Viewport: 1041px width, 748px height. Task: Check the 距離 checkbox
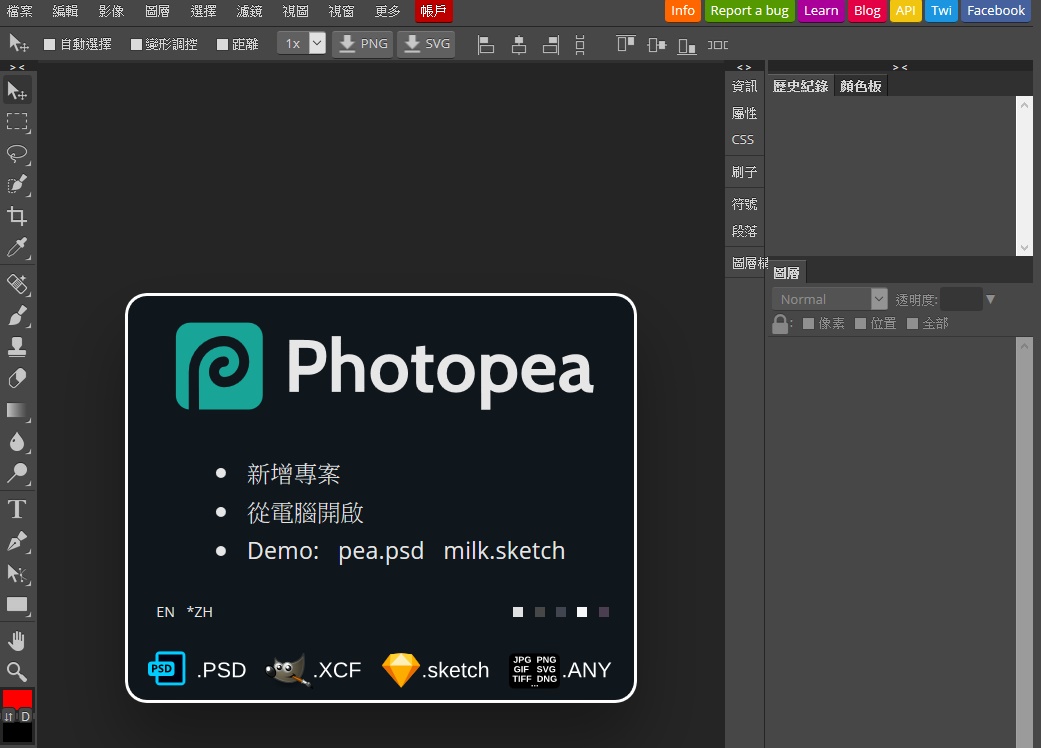[x=222, y=44]
